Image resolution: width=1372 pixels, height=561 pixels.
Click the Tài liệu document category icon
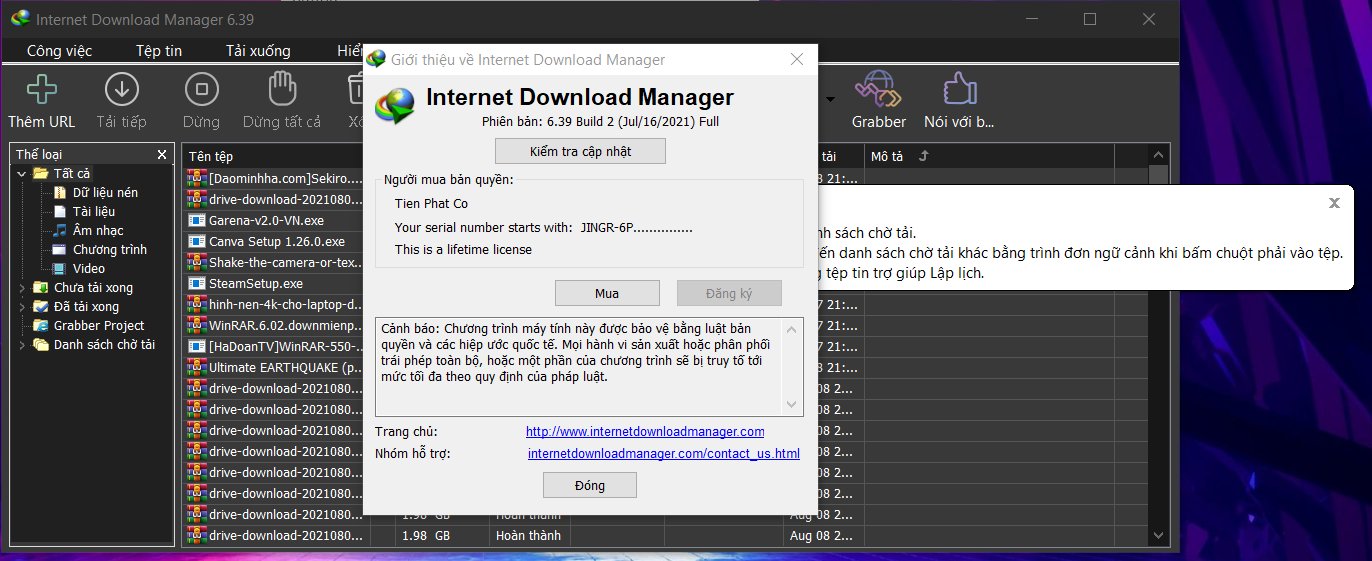(x=60, y=211)
